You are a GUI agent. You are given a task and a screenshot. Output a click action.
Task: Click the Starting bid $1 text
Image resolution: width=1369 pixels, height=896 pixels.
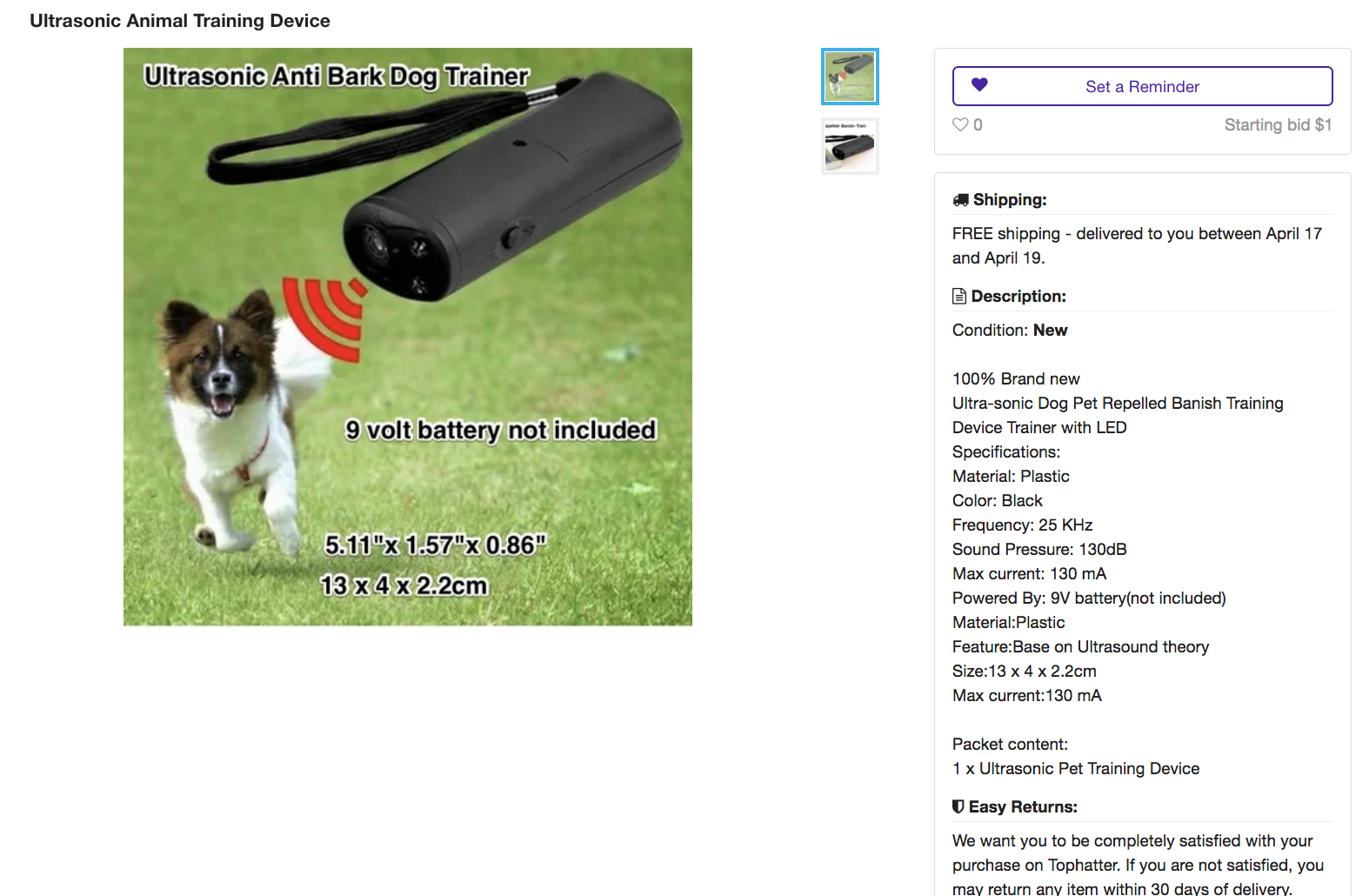1278,124
